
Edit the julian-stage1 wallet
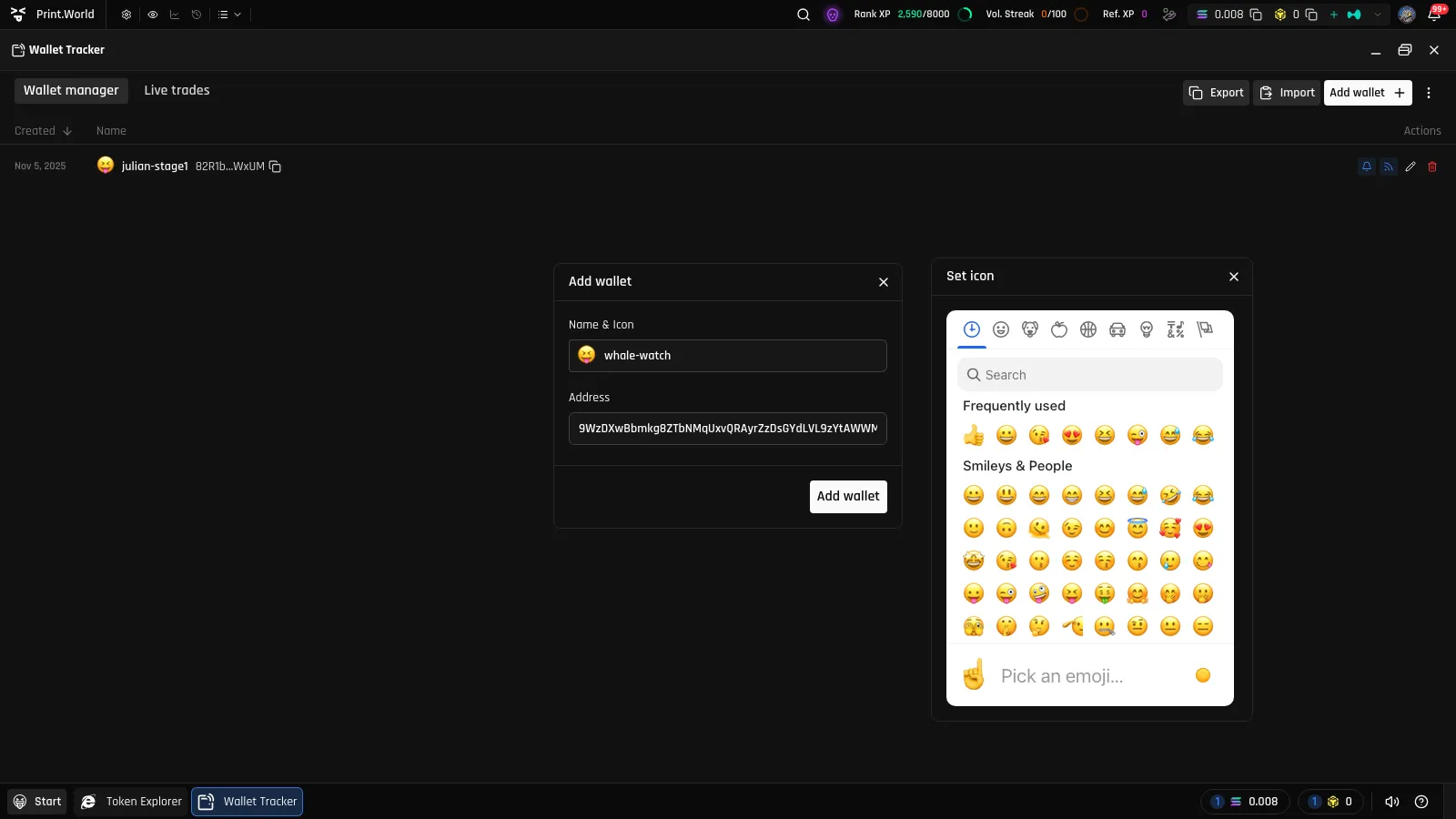point(1410,167)
